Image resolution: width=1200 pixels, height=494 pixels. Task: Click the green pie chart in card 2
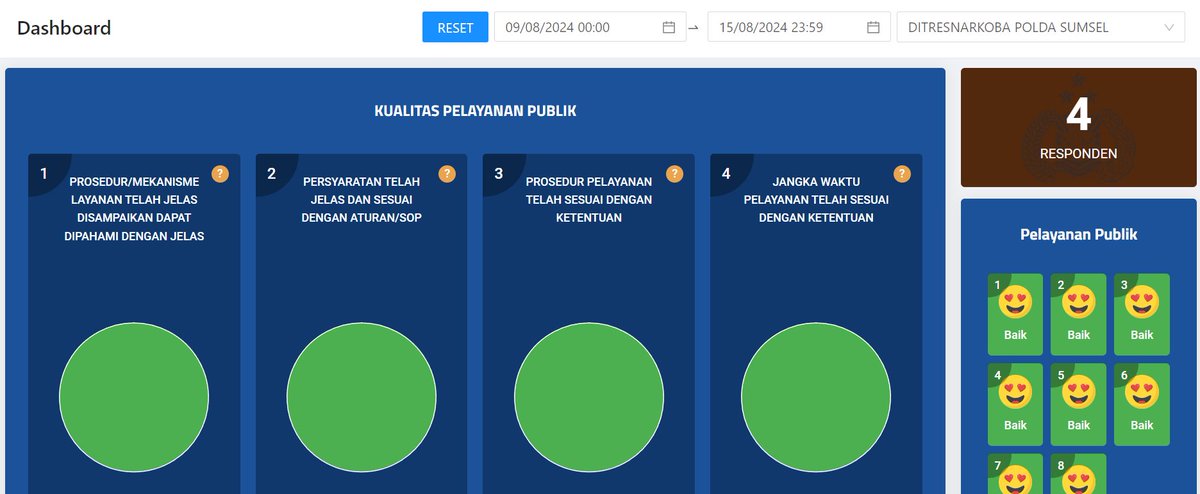[361, 396]
